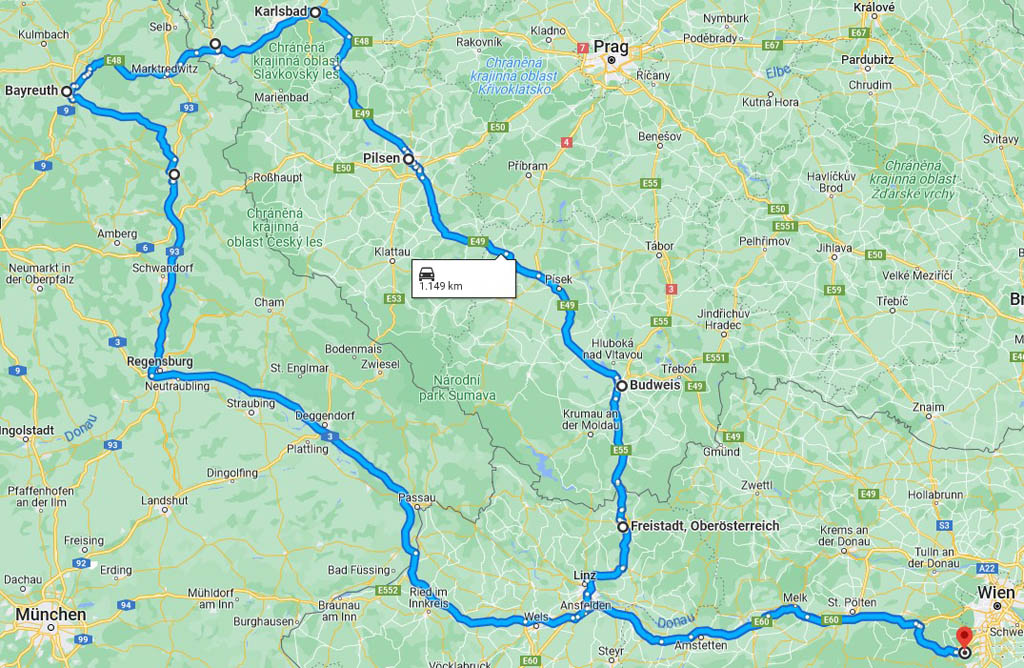Image resolution: width=1024 pixels, height=668 pixels.
Task: Select the Regensburg place label
Action: coord(160,361)
